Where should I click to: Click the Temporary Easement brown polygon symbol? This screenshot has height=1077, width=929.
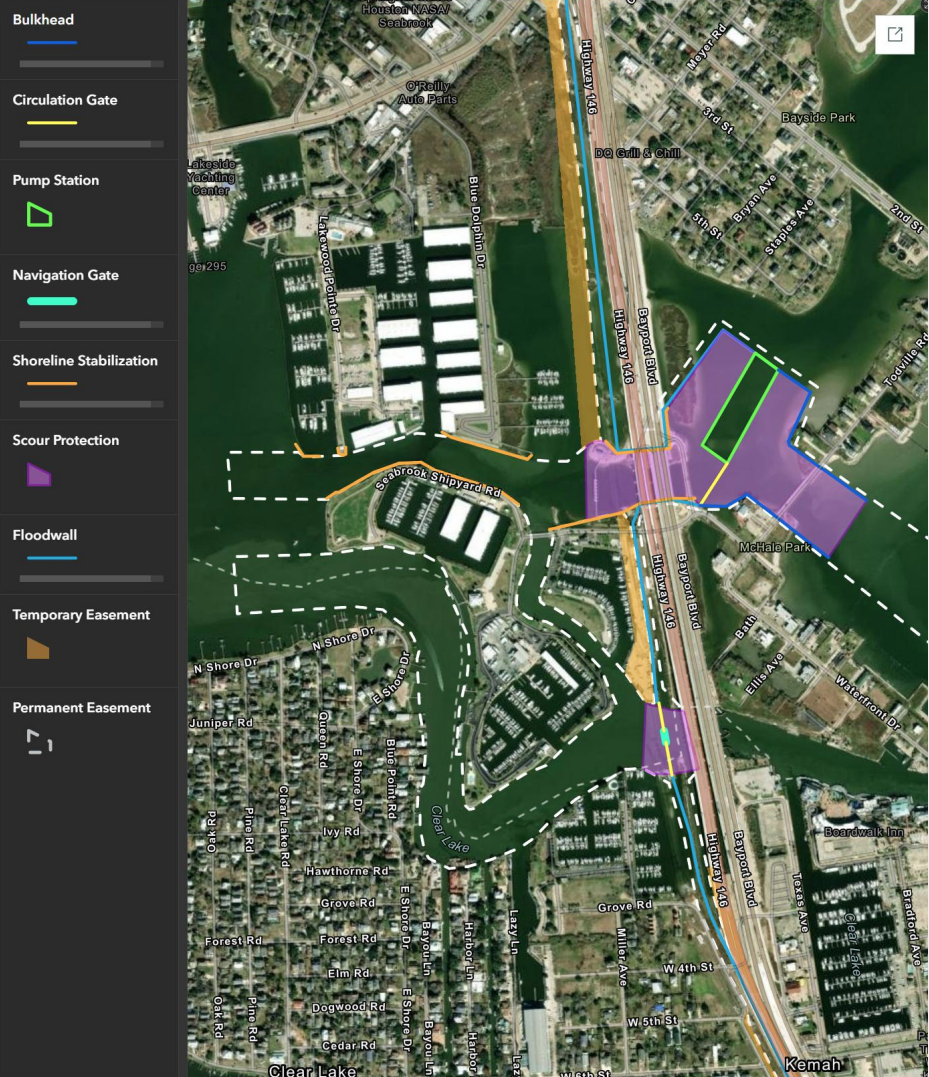coord(38,648)
